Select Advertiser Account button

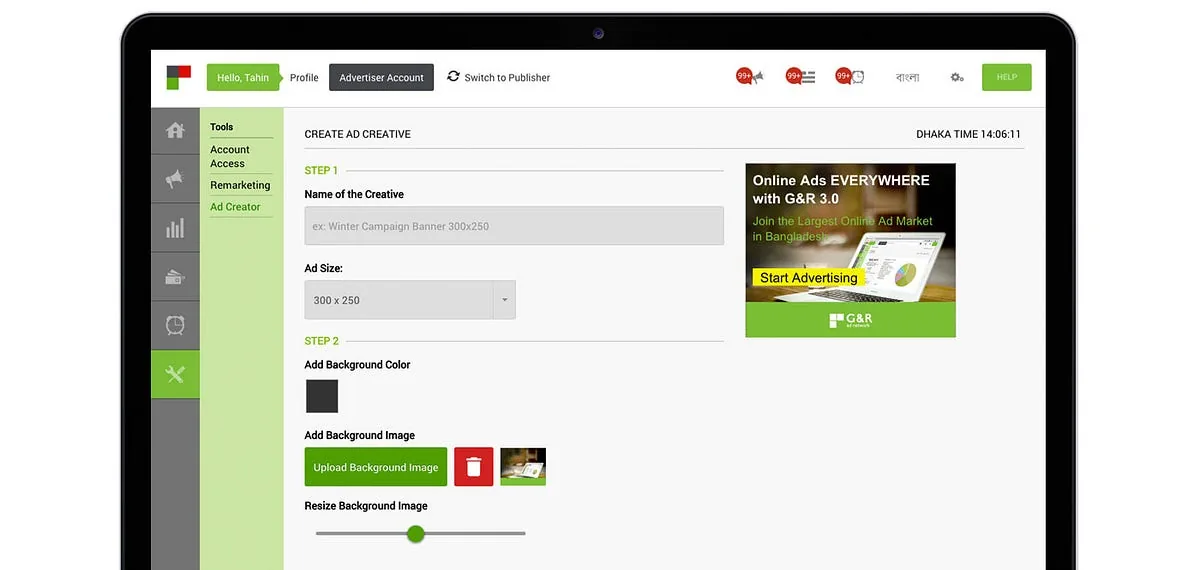(x=381, y=78)
